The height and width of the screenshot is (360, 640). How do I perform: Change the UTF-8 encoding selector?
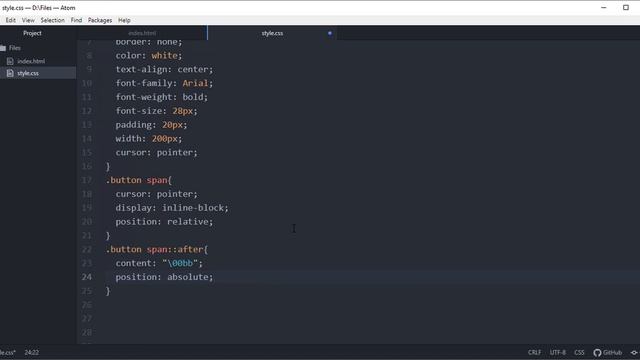pyautogui.click(x=558, y=352)
